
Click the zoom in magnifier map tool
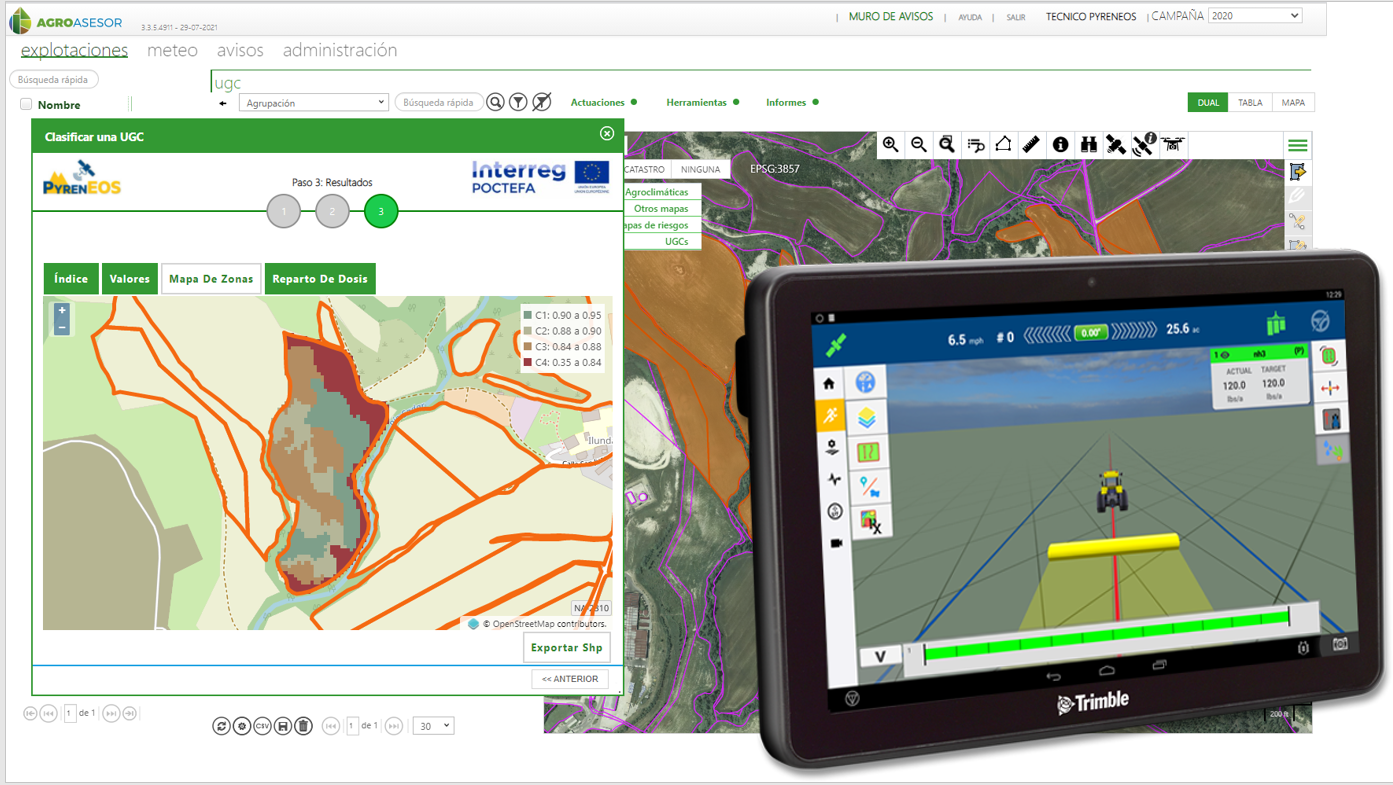[x=890, y=145]
